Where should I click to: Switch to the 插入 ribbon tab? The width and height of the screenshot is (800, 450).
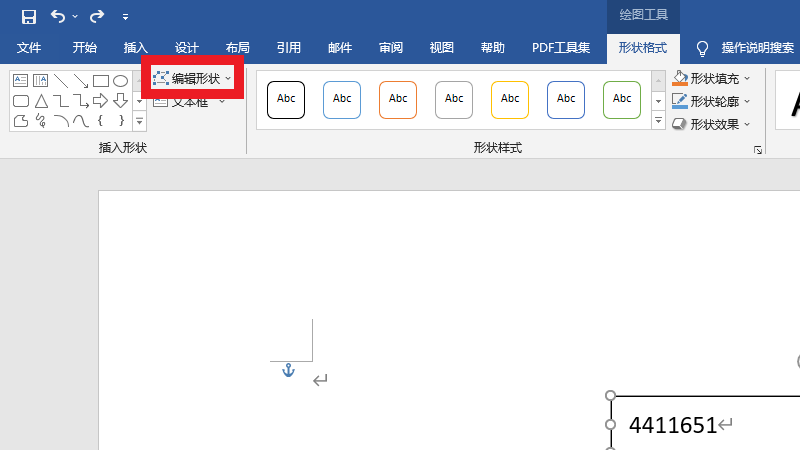point(135,47)
